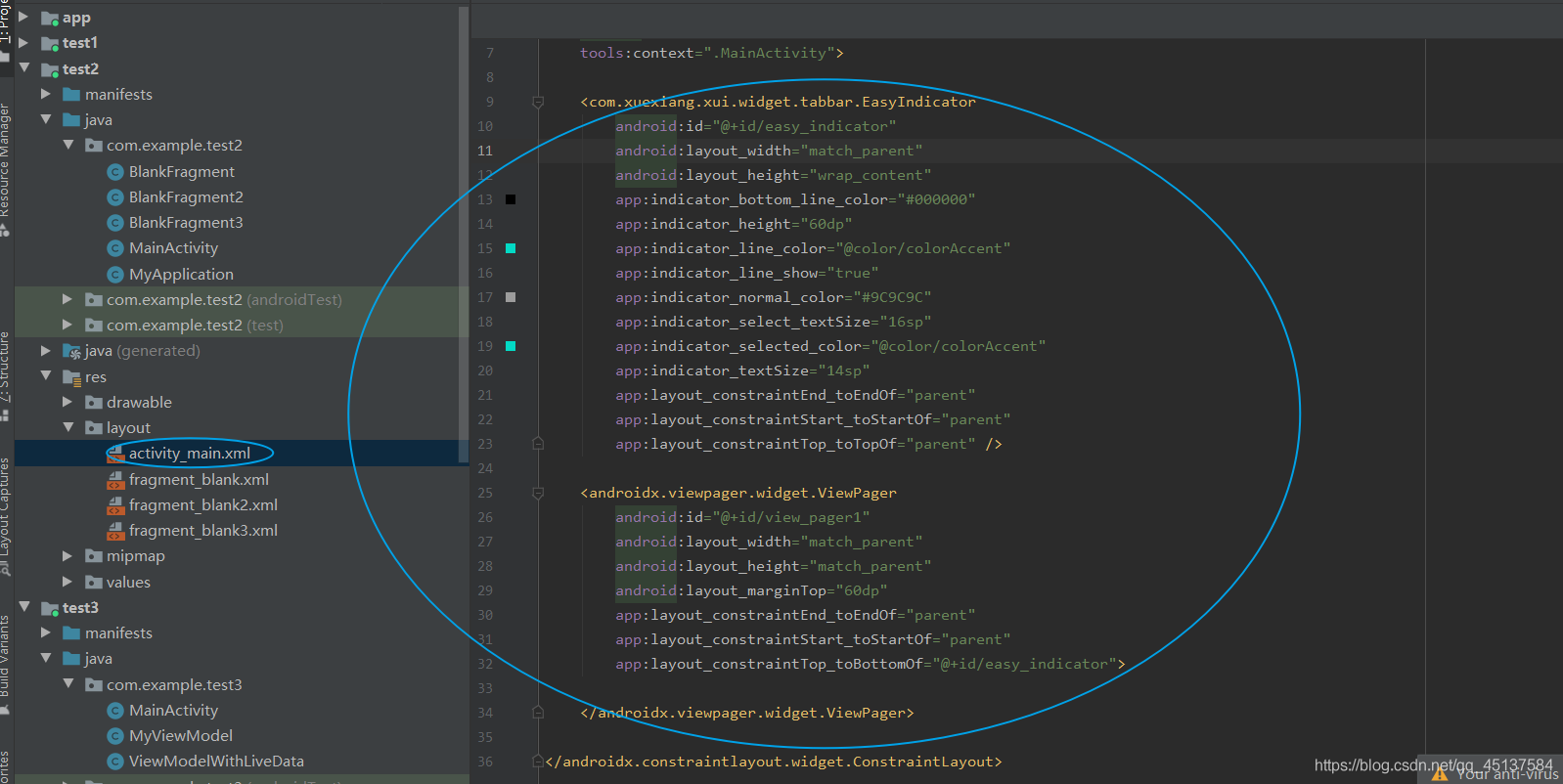Collapse com.example.test2 package arrow
The image size is (1563, 784).
(68, 145)
